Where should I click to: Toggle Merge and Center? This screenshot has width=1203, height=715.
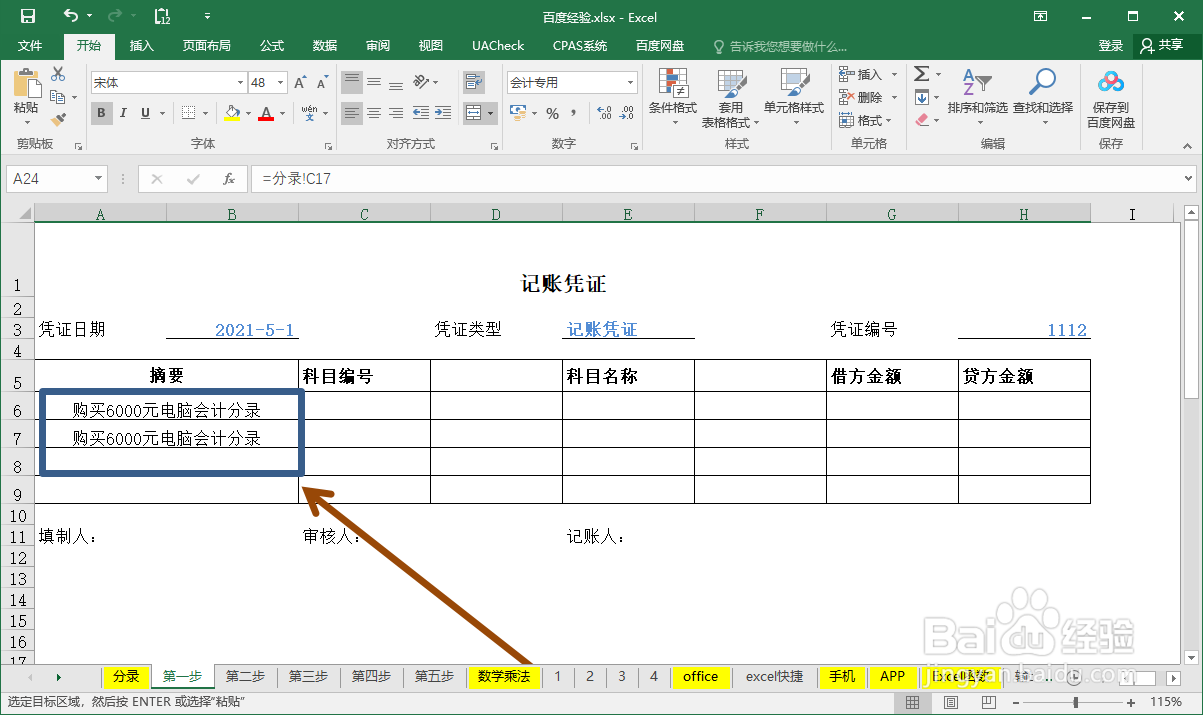(x=473, y=113)
